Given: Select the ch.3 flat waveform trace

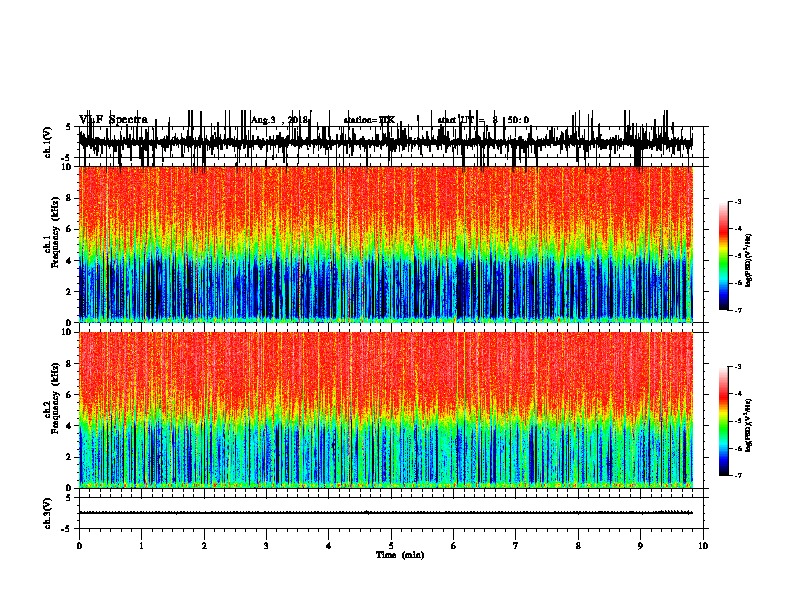Looking at the screenshot, I should point(385,513).
